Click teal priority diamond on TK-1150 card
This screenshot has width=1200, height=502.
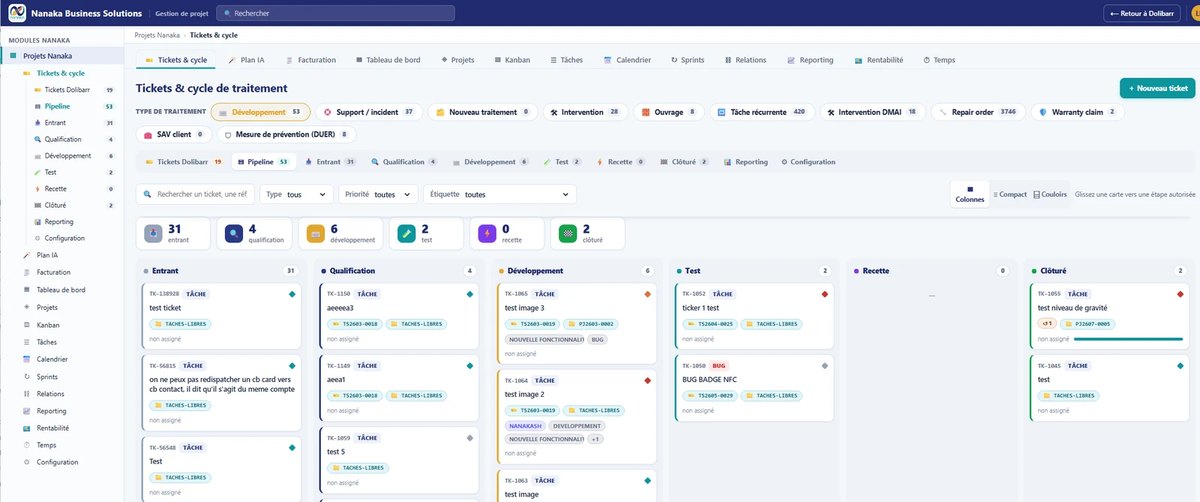469,294
